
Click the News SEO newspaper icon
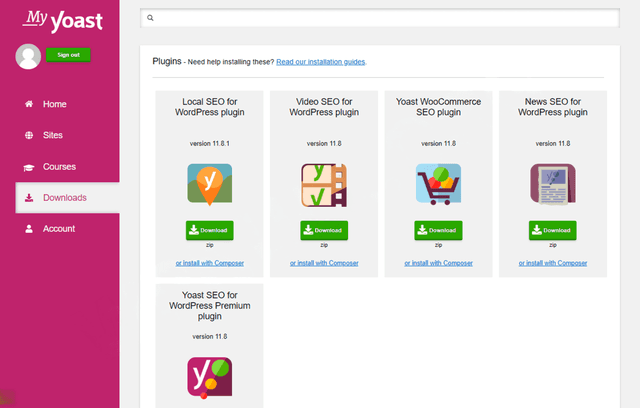pos(553,184)
